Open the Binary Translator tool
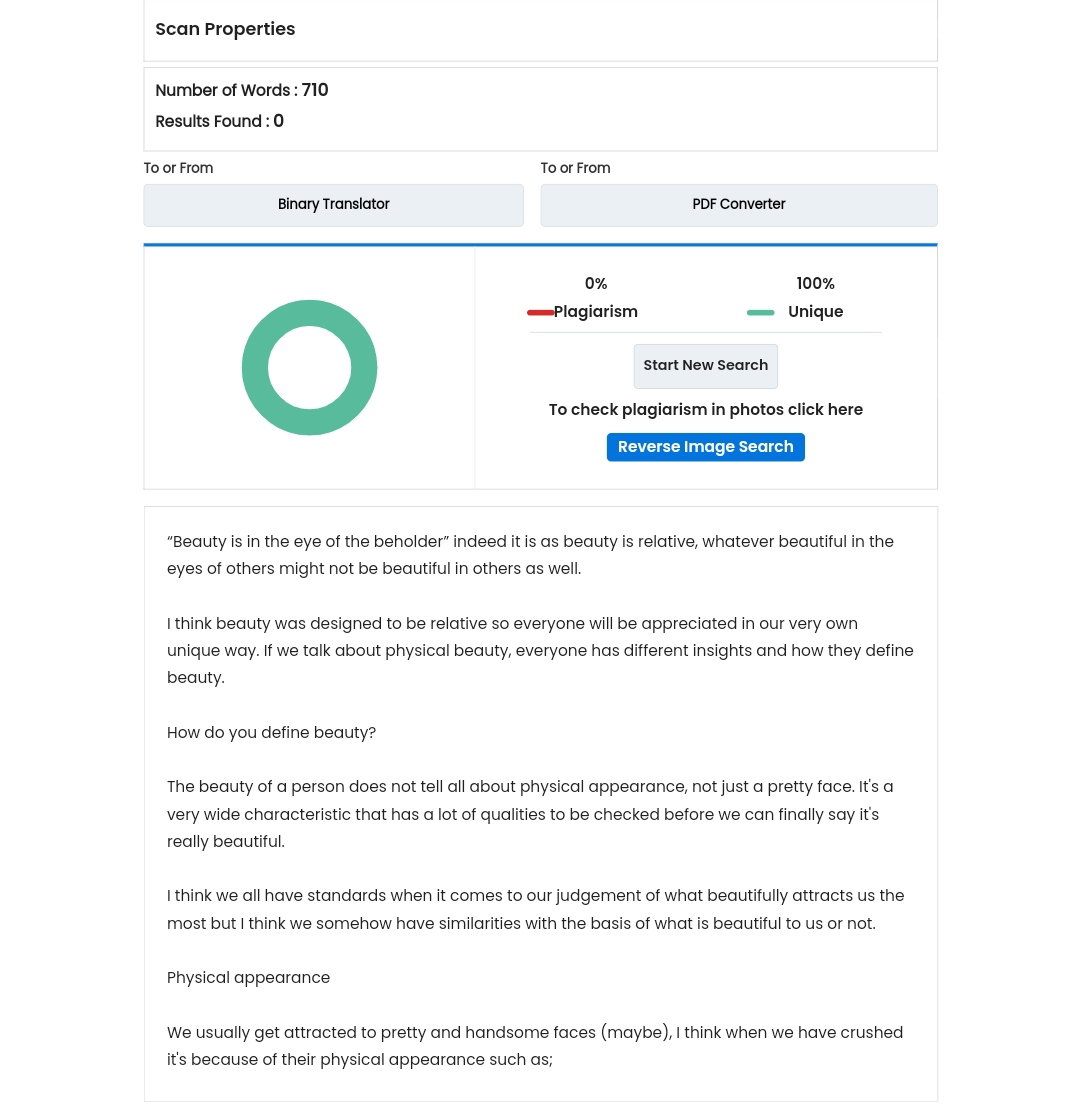Screen dimensions: 1080x1105 333,205
